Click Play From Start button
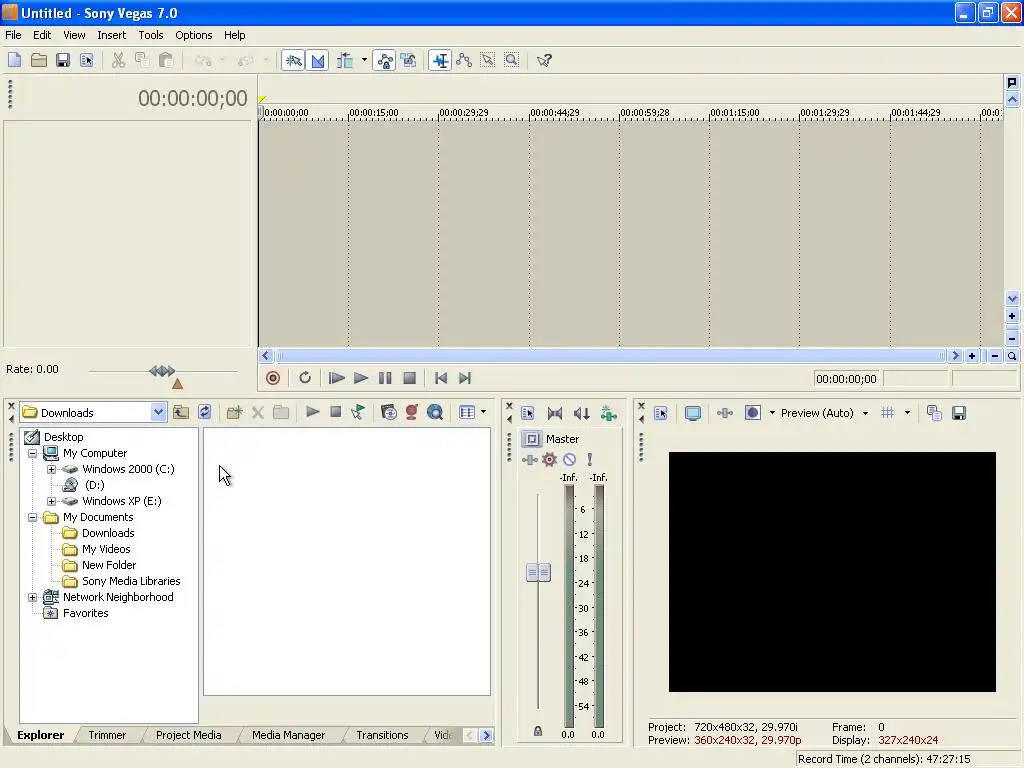The height and width of the screenshot is (768, 1024). coord(337,378)
